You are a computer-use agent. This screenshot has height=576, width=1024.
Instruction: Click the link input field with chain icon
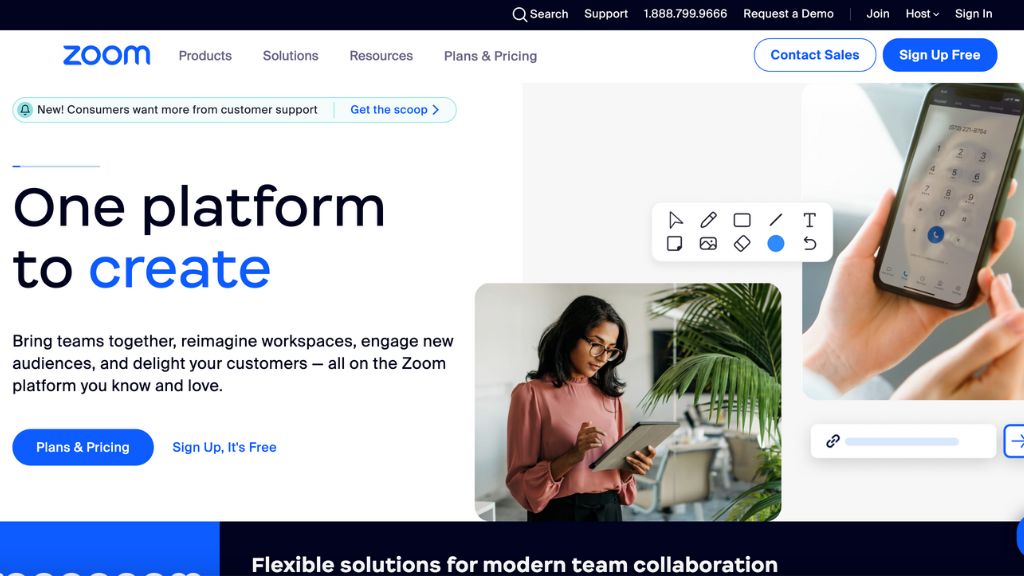click(903, 441)
